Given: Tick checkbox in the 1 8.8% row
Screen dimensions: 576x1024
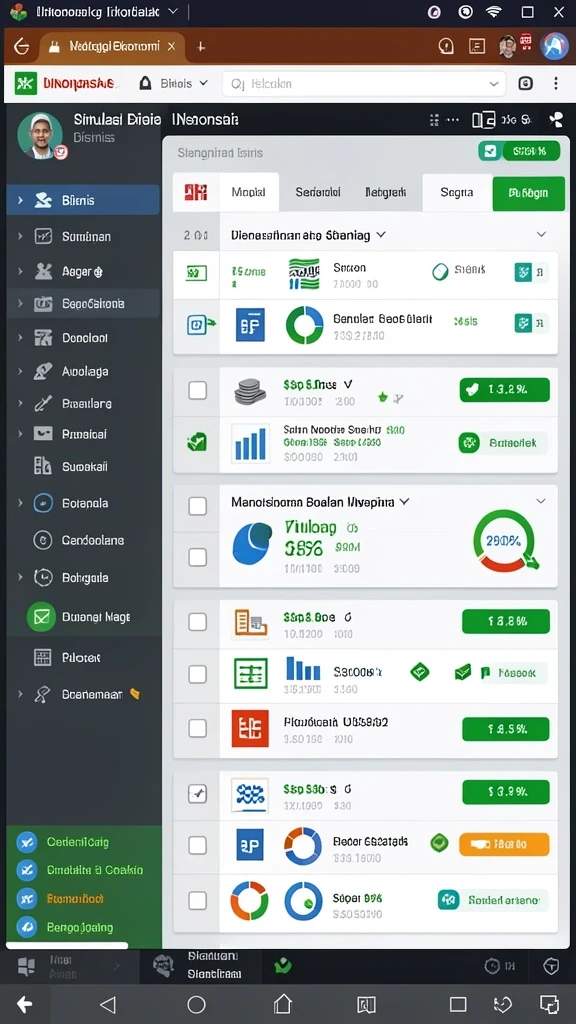Looking at the screenshot, I should tap(197, 622).
